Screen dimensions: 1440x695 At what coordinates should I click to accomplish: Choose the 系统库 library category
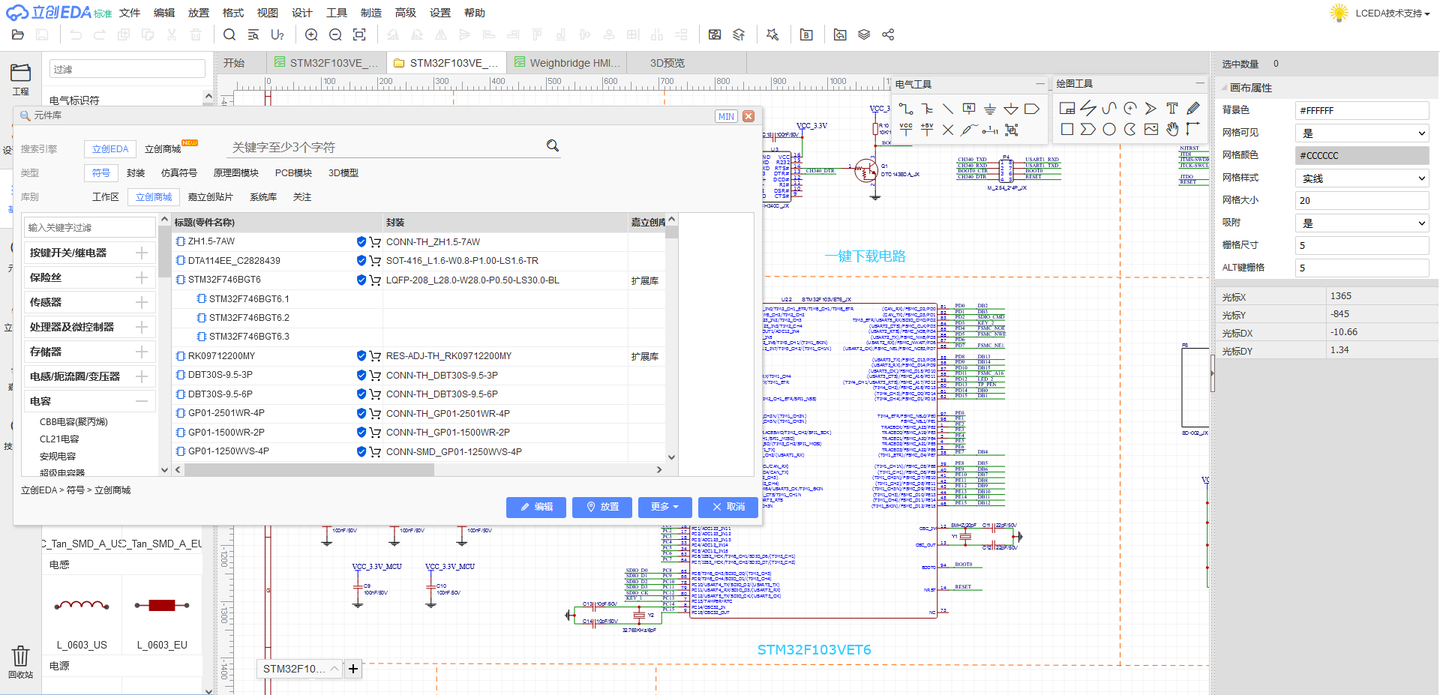pyautogui.click(x=263, y=197)
